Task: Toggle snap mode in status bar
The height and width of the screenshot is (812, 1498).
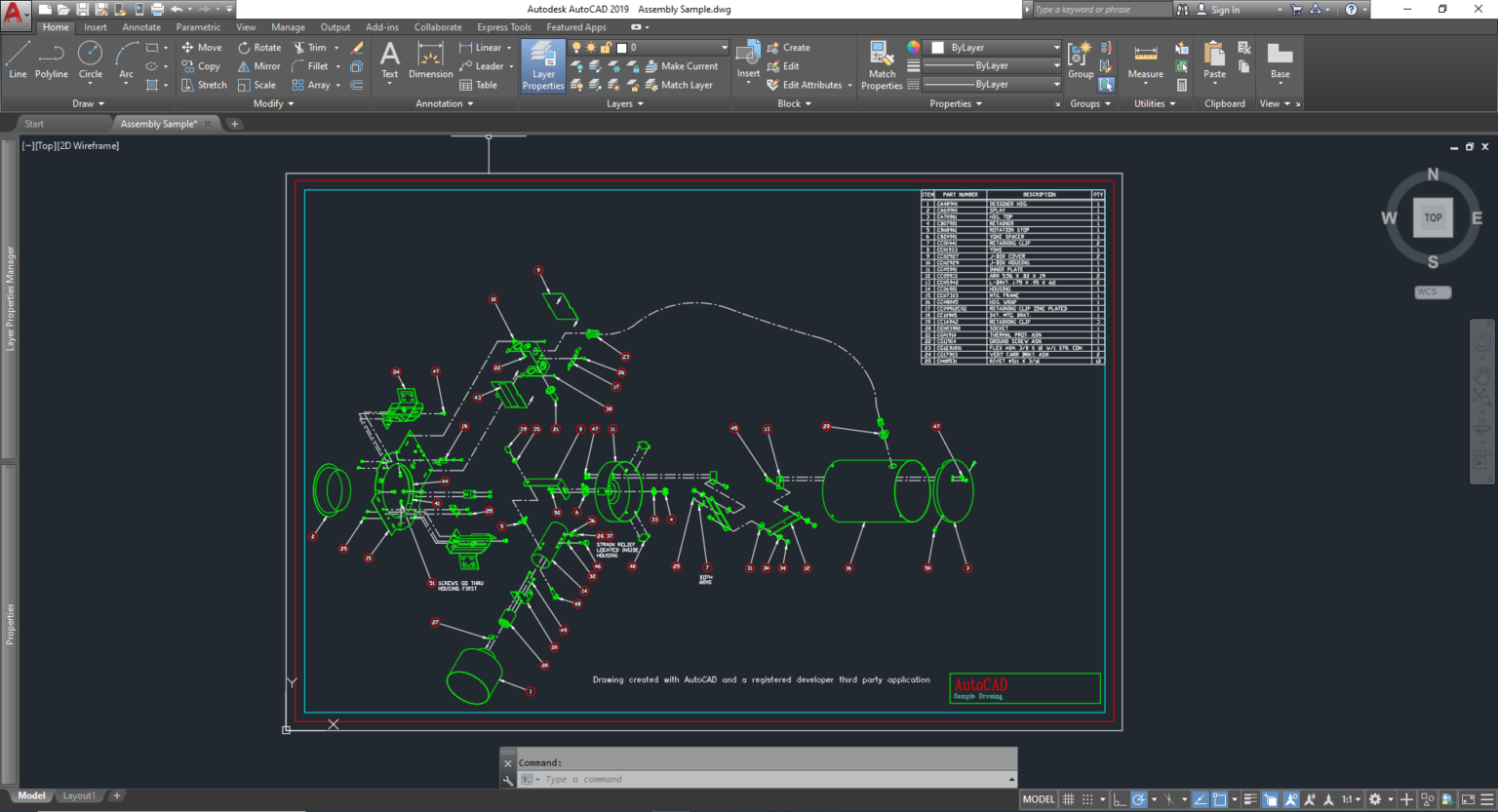Action: (1087, 799)
